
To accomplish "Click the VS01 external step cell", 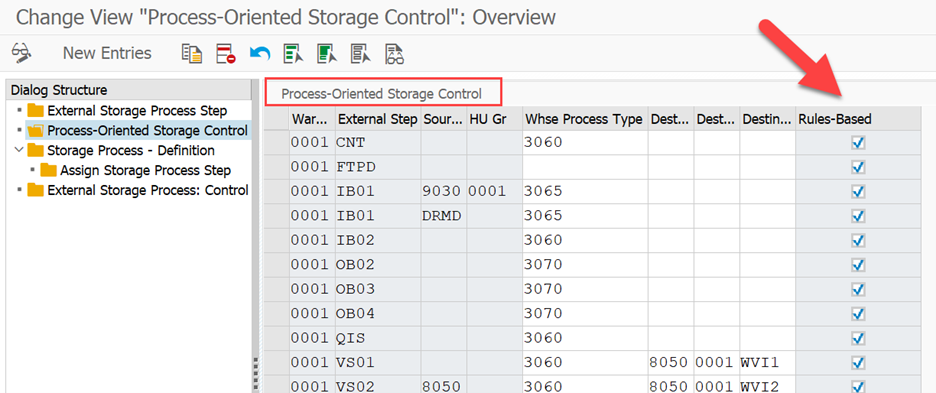I will pyautogui.click(x=378, y=363).
